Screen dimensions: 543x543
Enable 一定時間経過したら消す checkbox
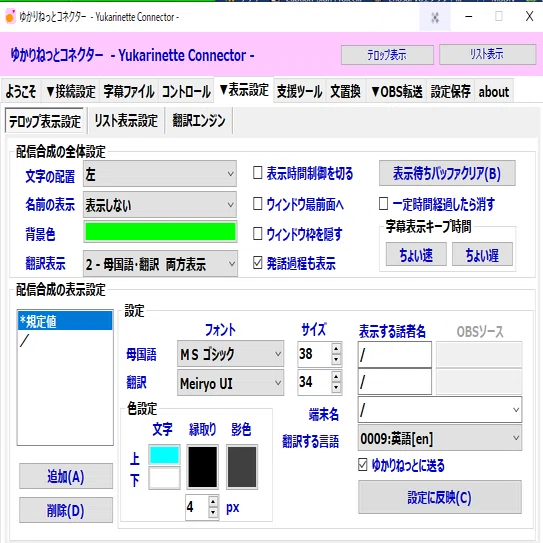pos(383,204)
